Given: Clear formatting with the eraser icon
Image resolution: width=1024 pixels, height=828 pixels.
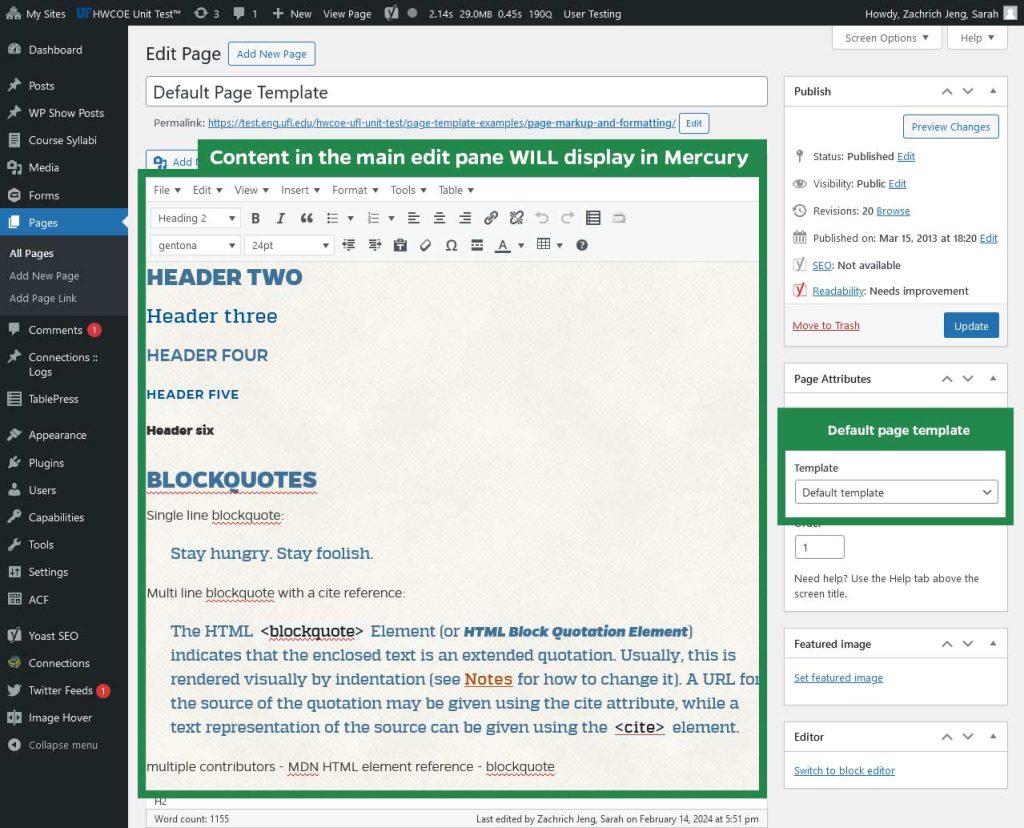Looking at the screenshot, I should pos(424,245).
